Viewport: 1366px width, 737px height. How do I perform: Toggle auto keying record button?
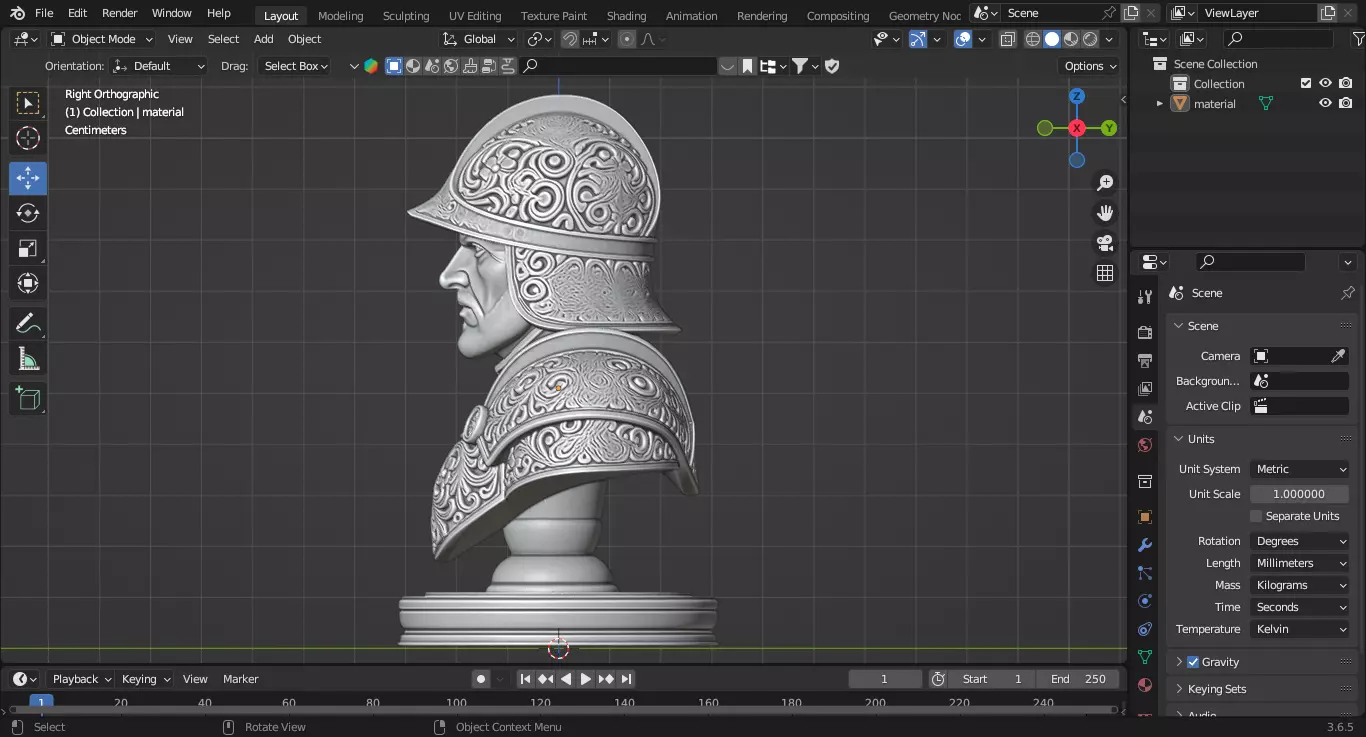[x=481, y=679]
